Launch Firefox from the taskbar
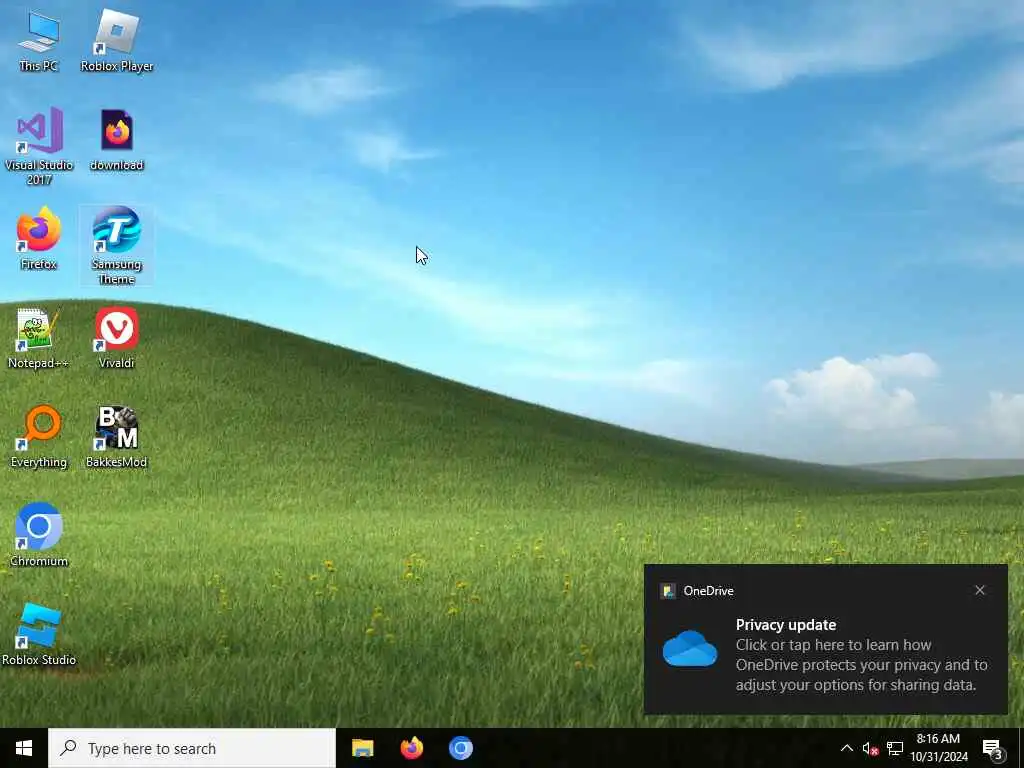The height and width of the screenshot is (768, 1024). click(x=411, y=748)
